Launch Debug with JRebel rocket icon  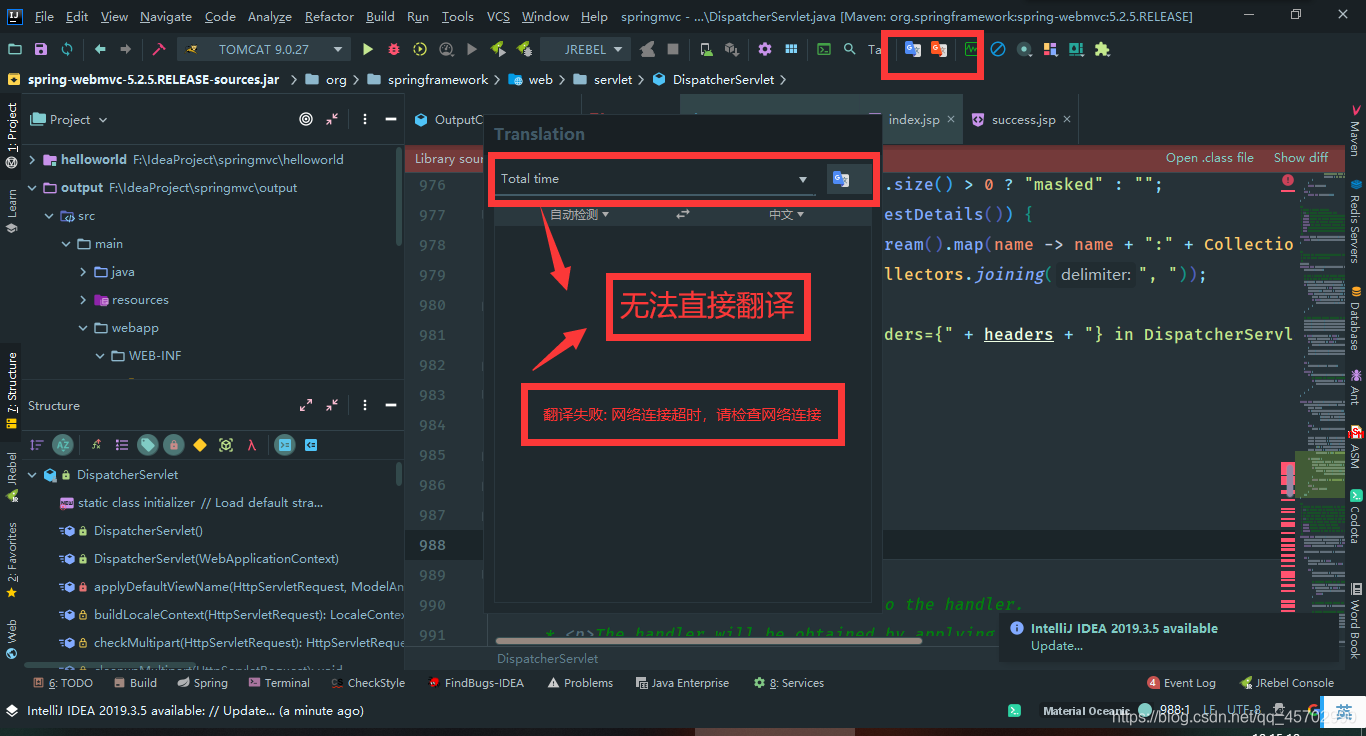(524, 49)
